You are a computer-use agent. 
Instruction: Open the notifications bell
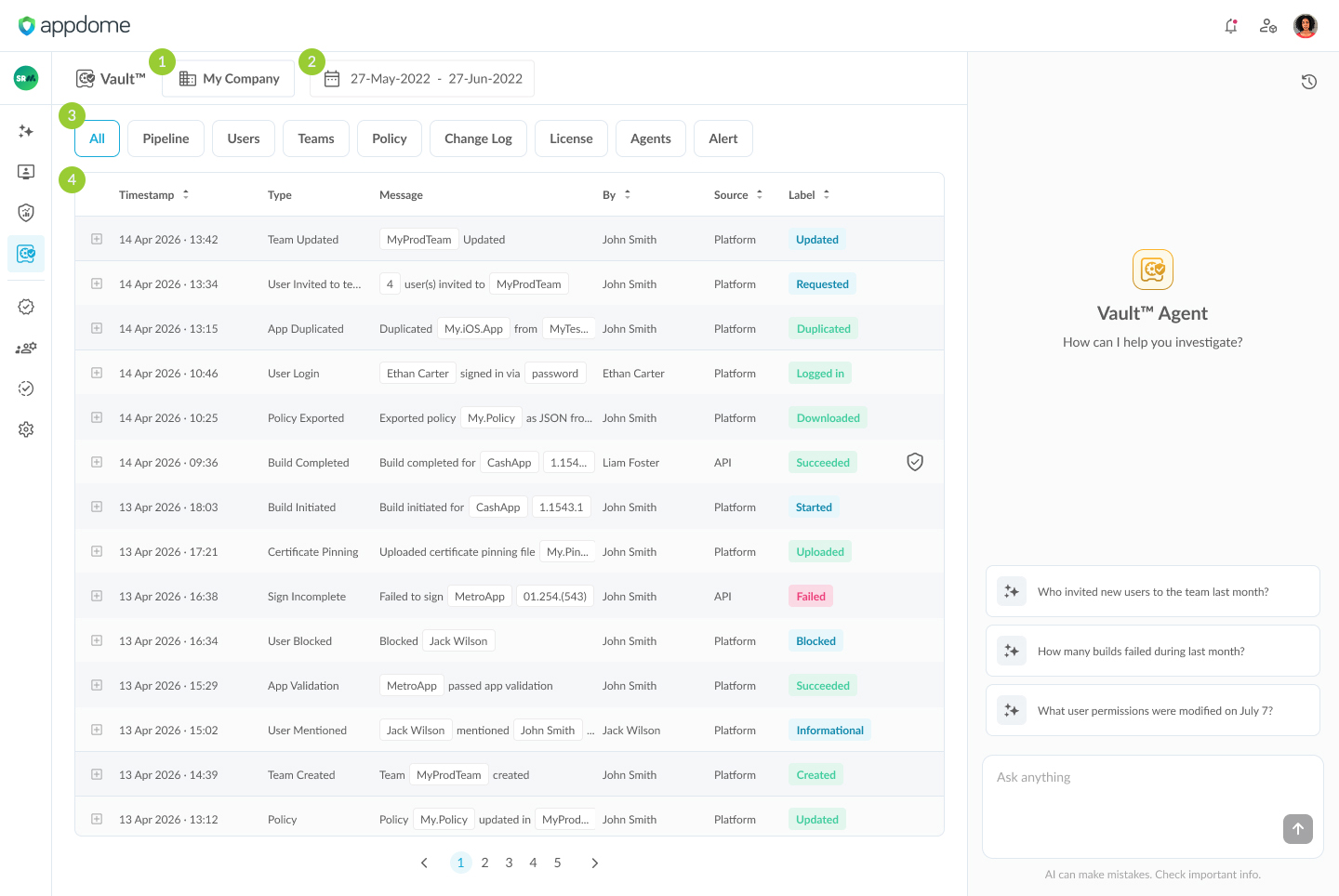pos(1231,26)
